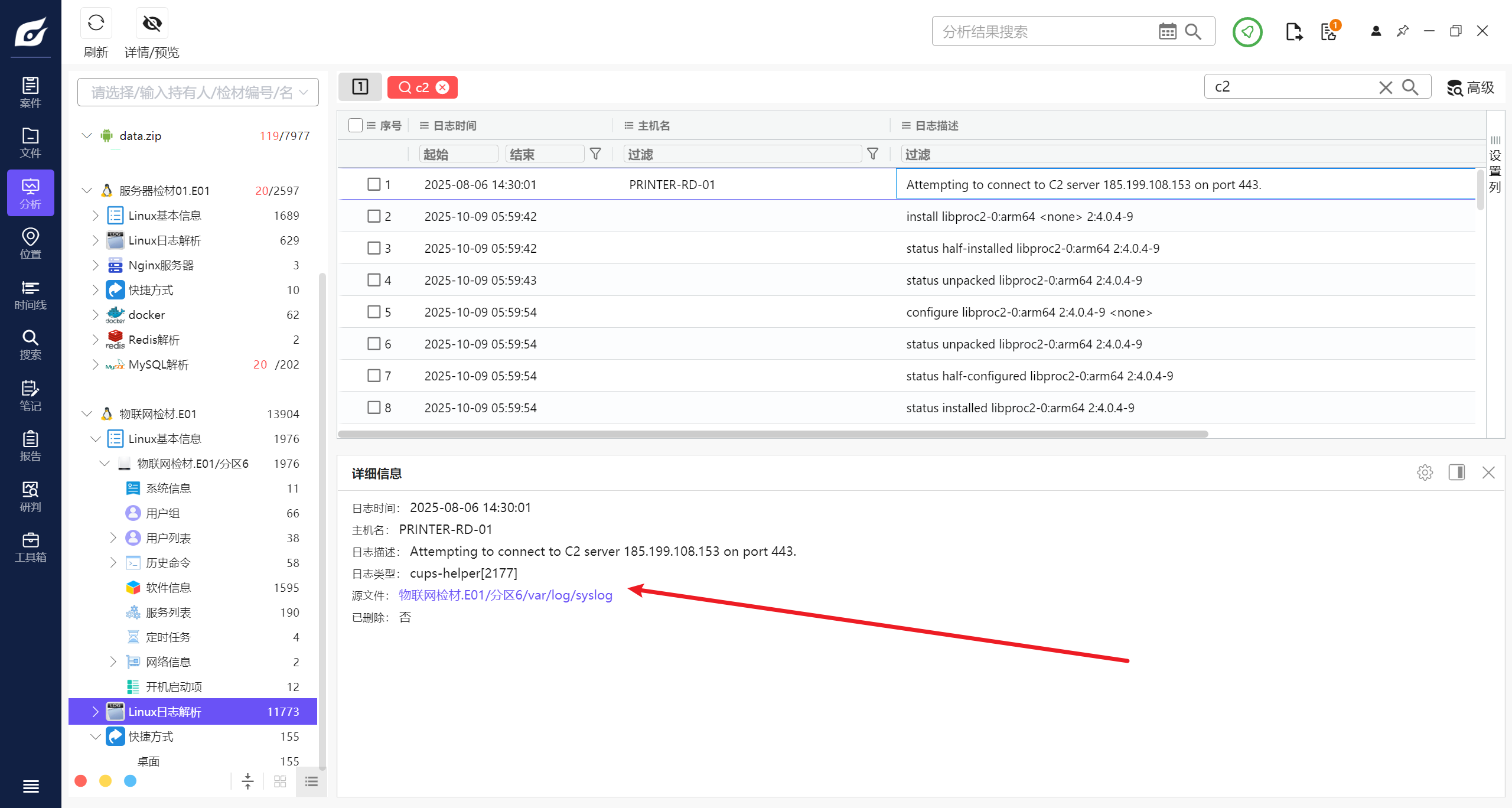Viewport: 1512px width, 808px height.
Task: Click the calendar icon in the search box
Action: [1167, 32]
